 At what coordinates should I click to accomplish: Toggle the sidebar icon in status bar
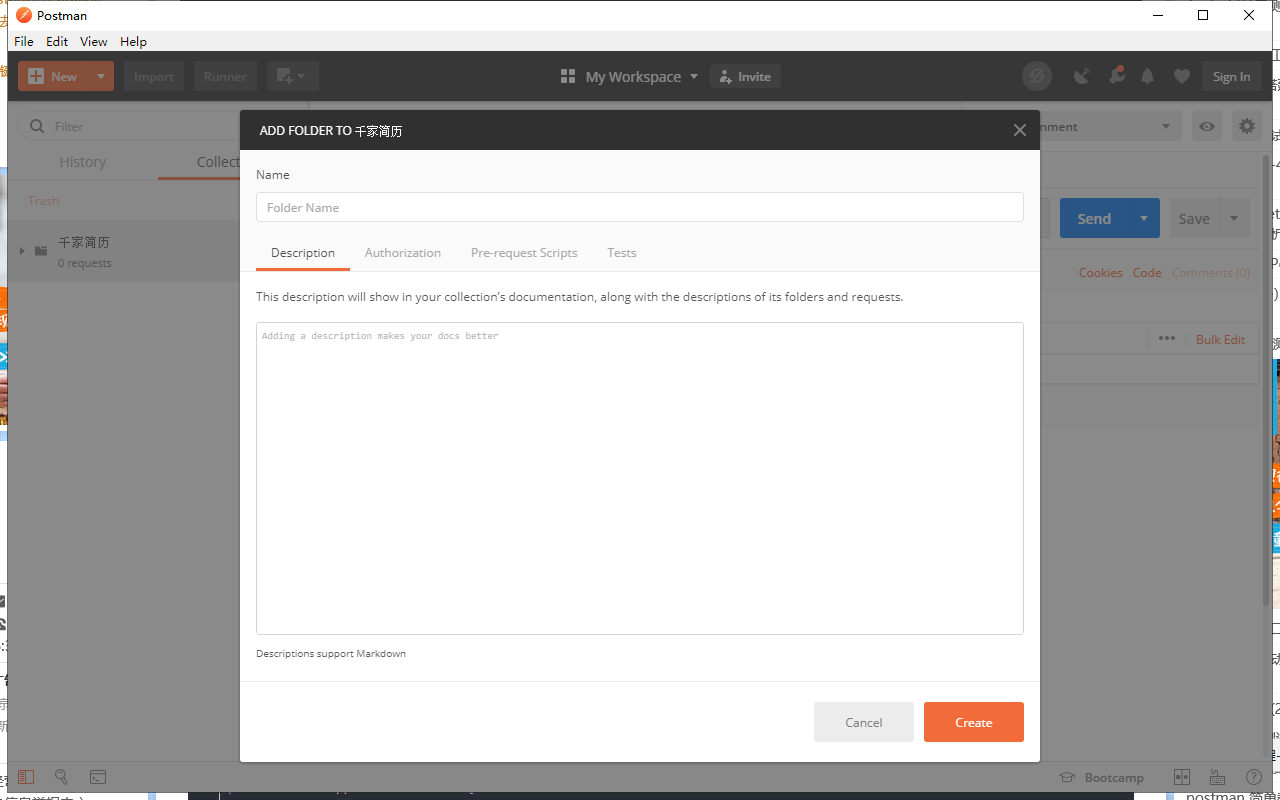tap(26, 777)
